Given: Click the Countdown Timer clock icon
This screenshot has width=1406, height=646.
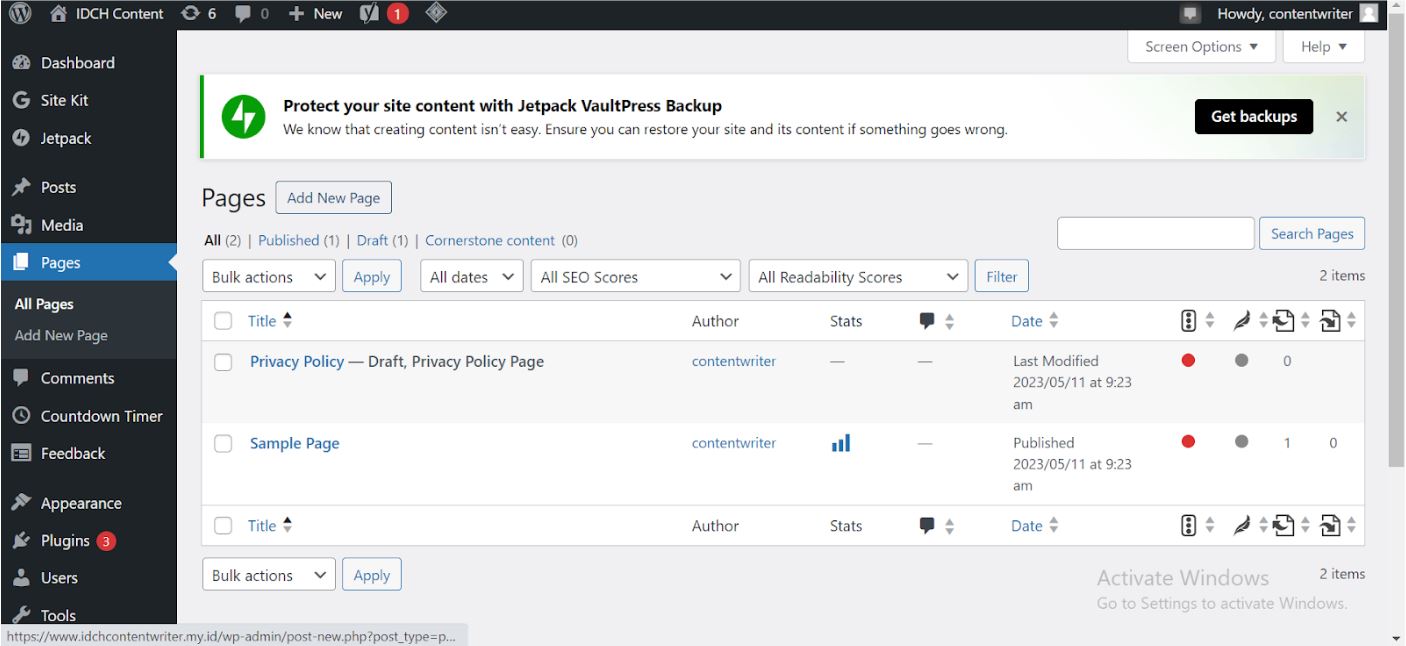Looking at the screenshot, I should coord(21,415).
